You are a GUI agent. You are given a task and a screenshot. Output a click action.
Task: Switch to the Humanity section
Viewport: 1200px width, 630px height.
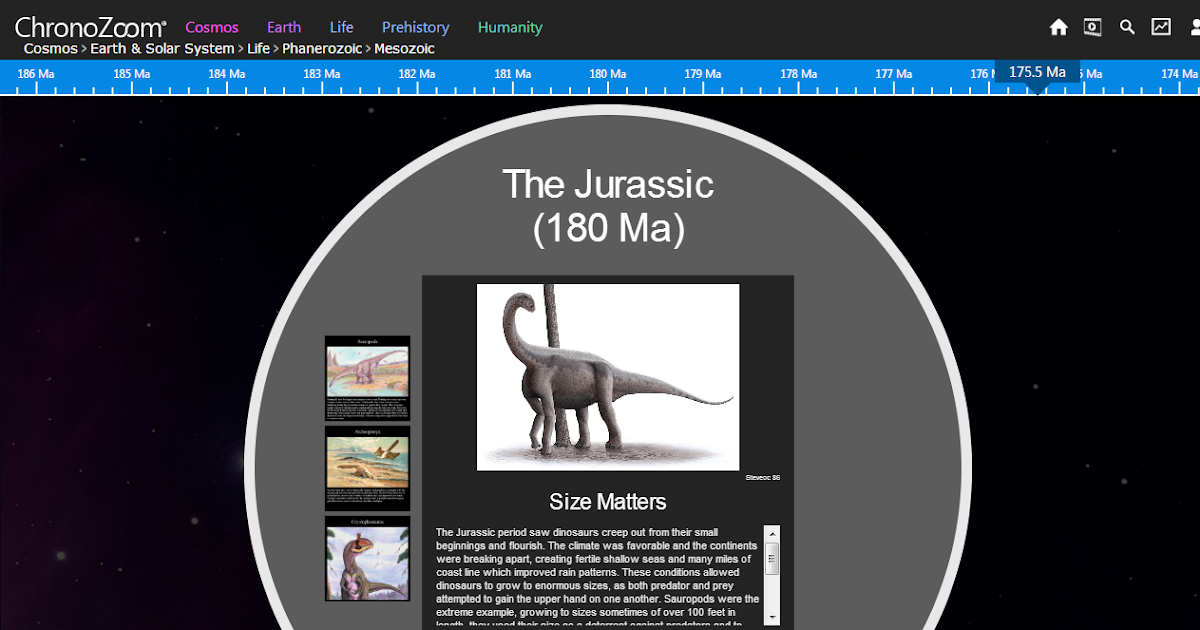pos(510,27)
